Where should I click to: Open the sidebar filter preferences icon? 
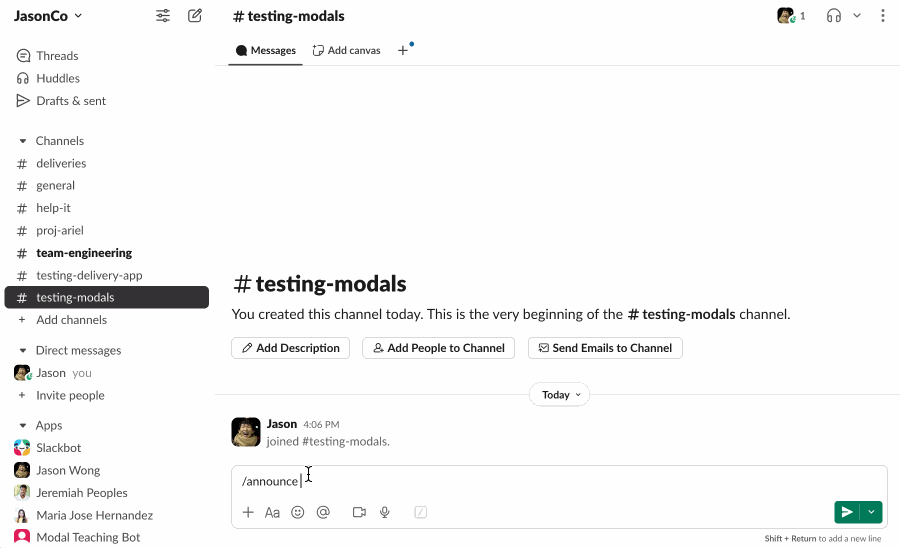point(163,16)
